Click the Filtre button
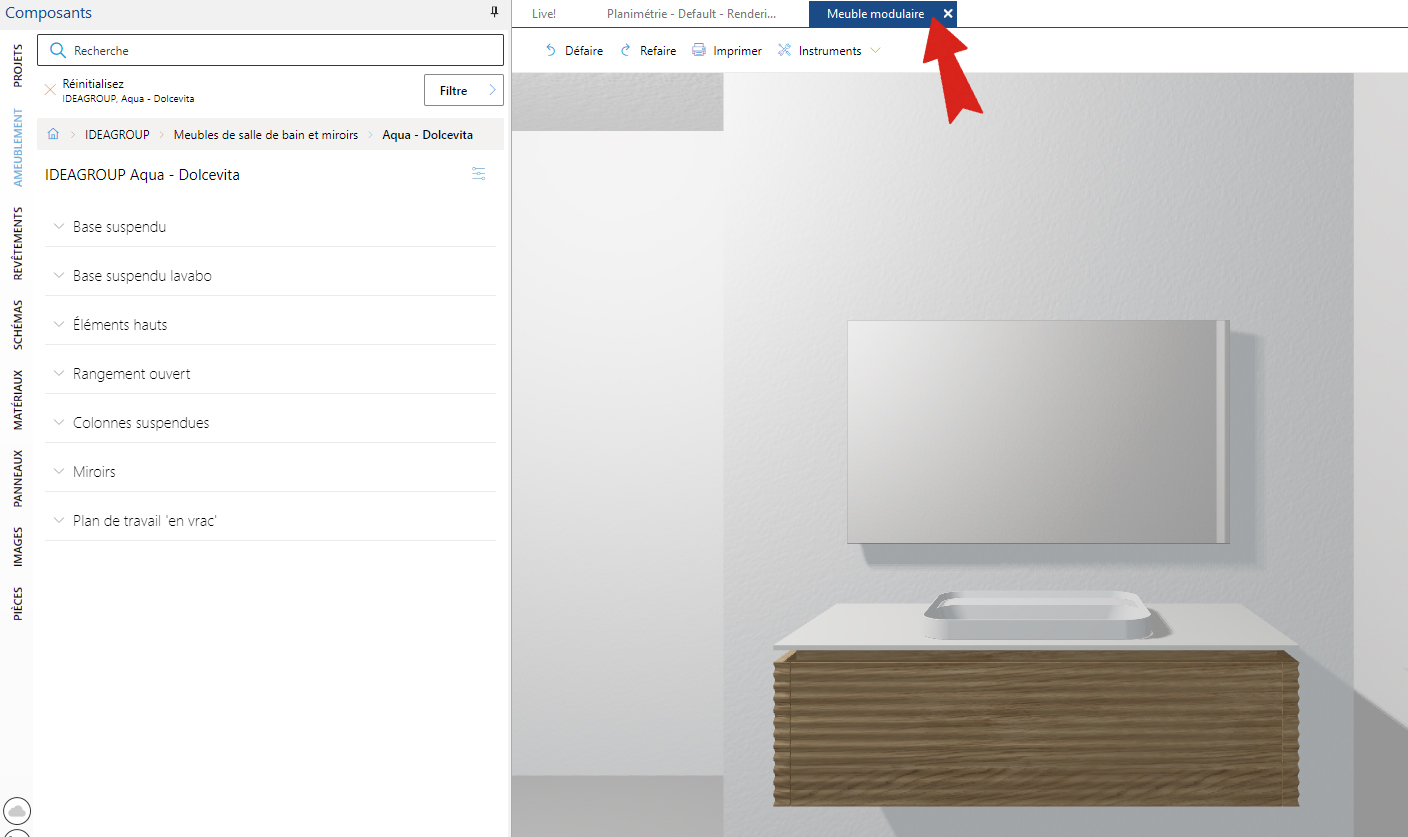The image size is (1408, 837). tap(464, 90)
